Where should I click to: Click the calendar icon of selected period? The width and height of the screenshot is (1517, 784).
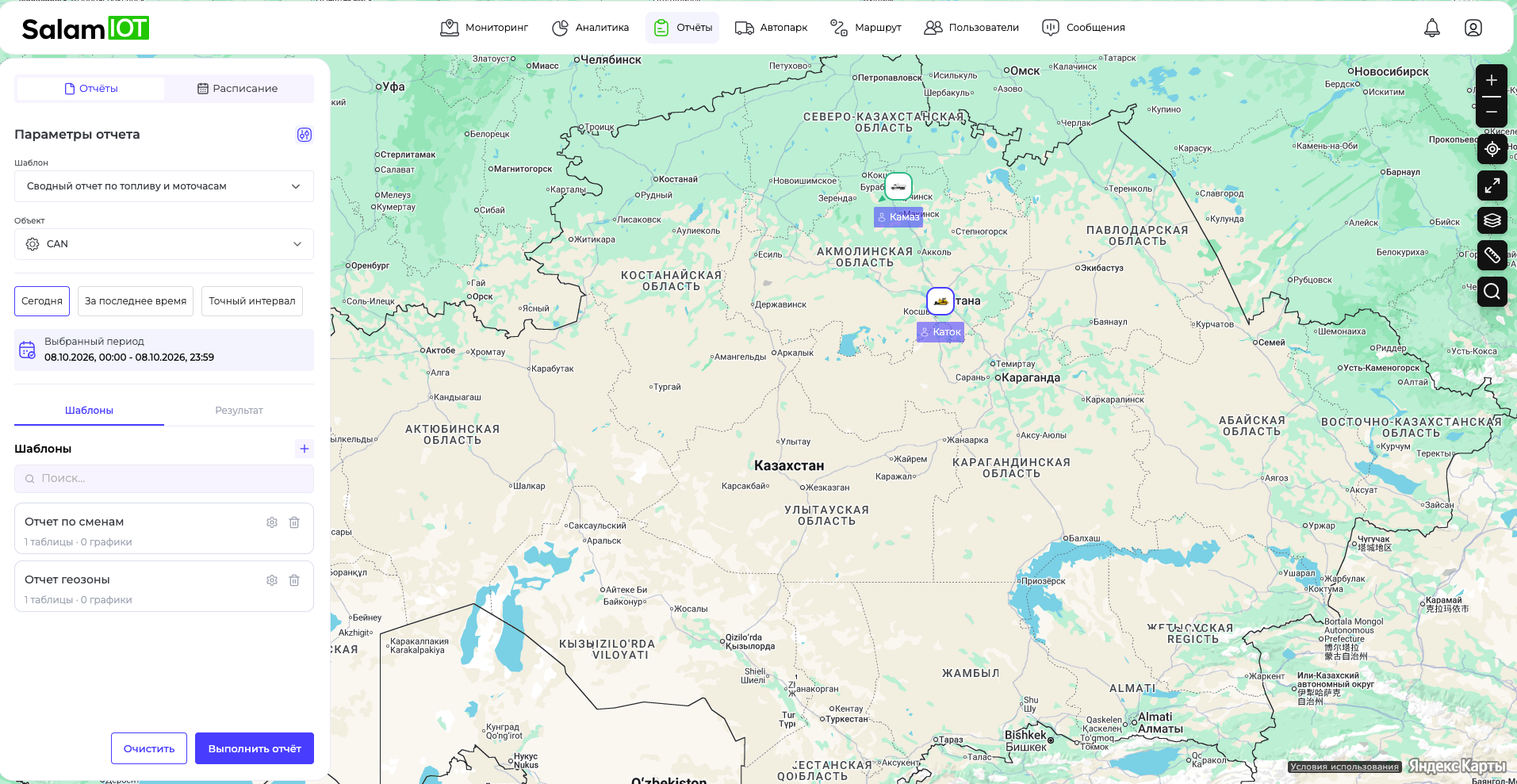coord(27,350)
